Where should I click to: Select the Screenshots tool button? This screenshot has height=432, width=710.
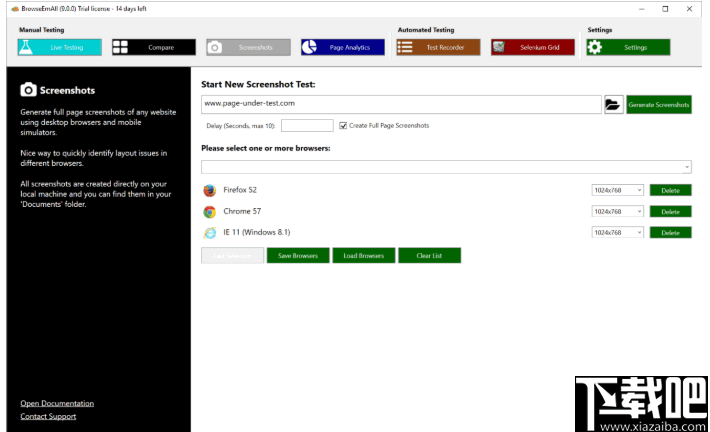click(x=248, y=47)
